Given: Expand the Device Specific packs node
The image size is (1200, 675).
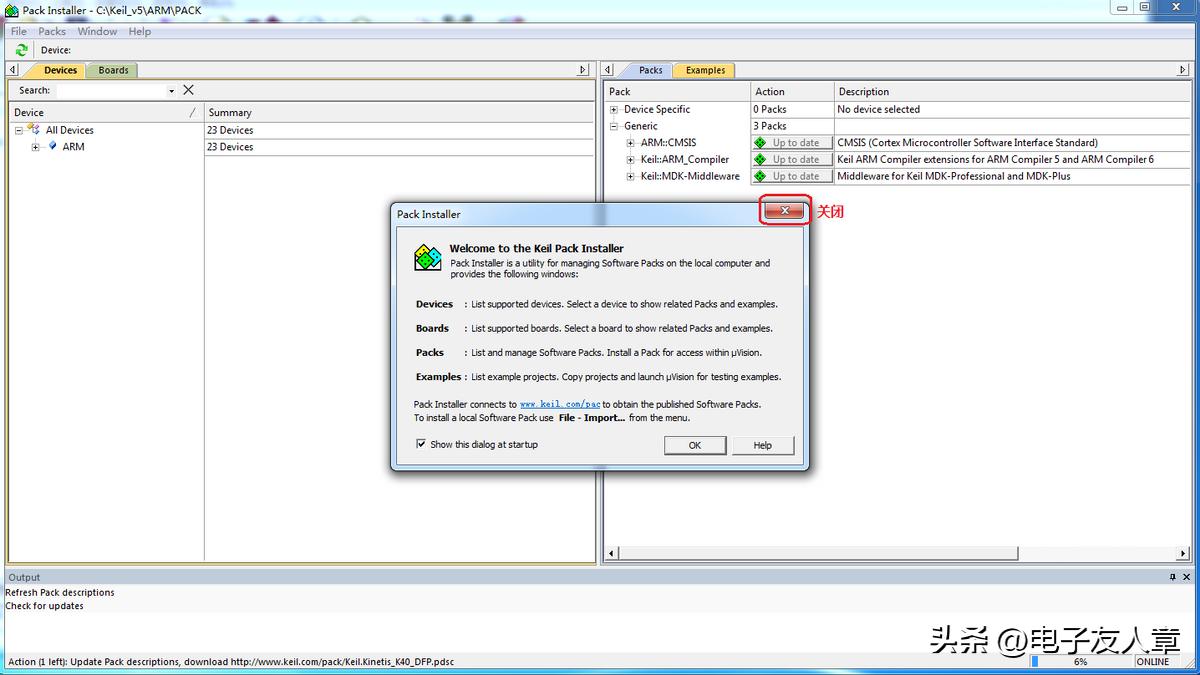Looking at the screenshot, I should [614, 110].
